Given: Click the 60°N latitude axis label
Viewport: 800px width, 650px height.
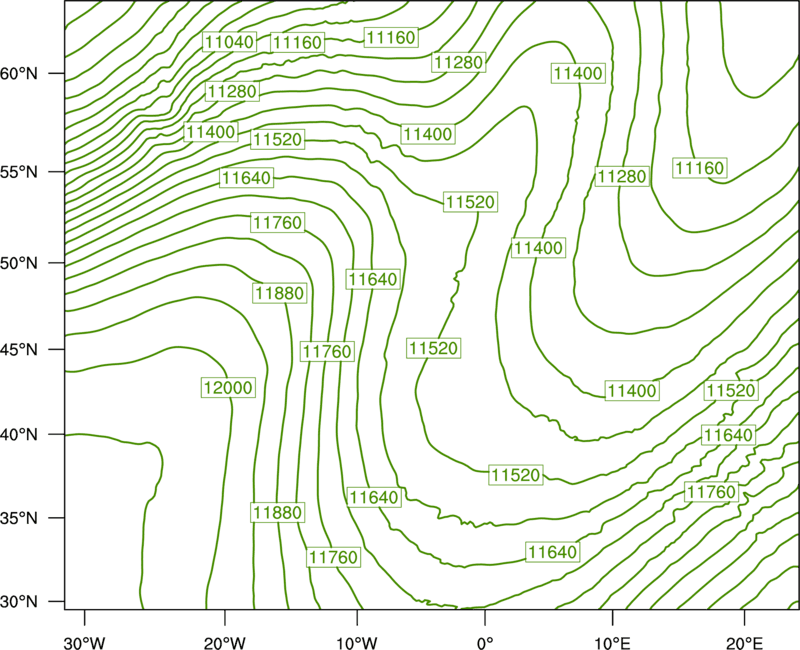Looking at the screenshot, I should 19,73.
